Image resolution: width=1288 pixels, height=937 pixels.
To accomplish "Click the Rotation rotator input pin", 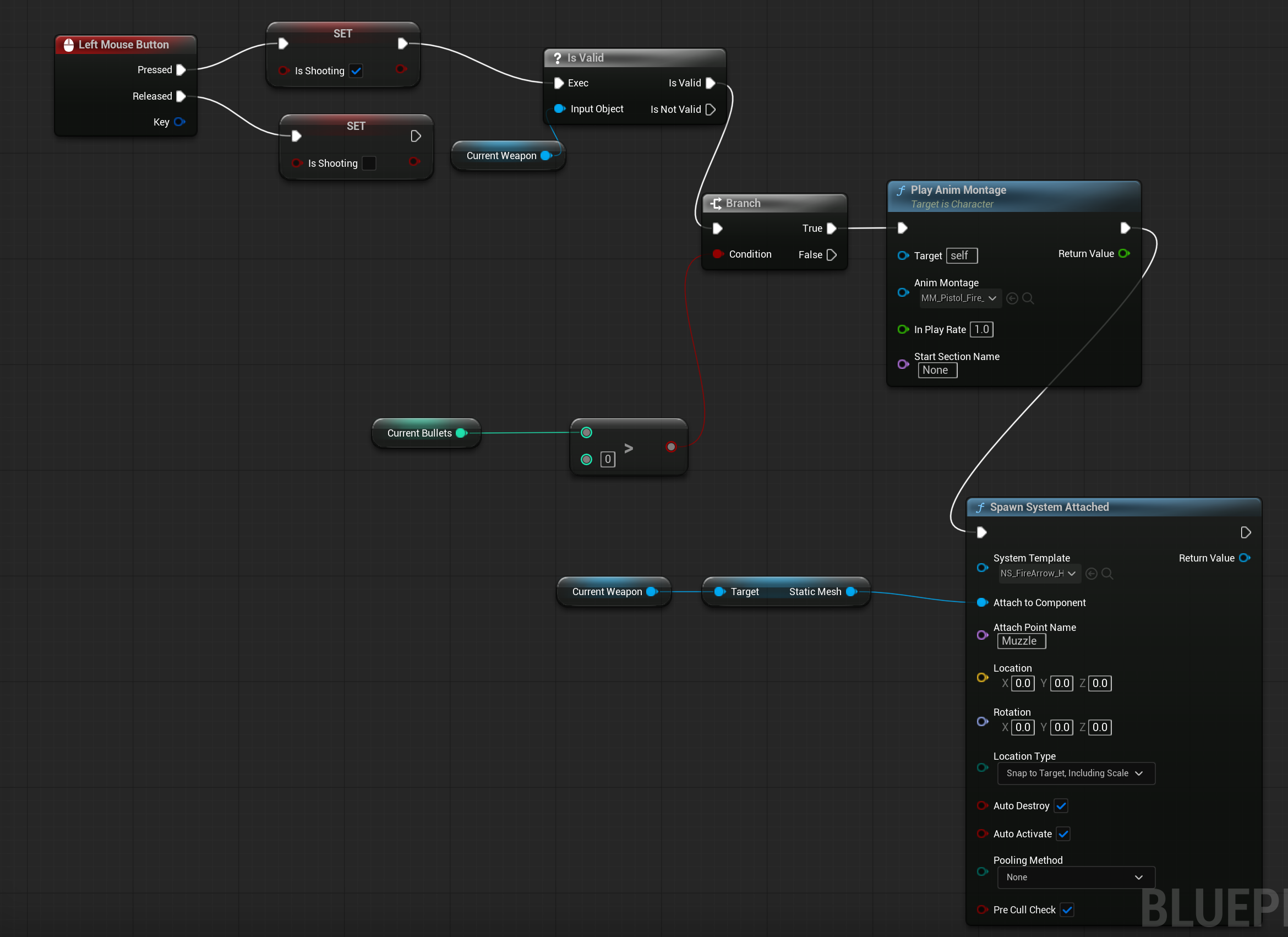I will point(982,721).
